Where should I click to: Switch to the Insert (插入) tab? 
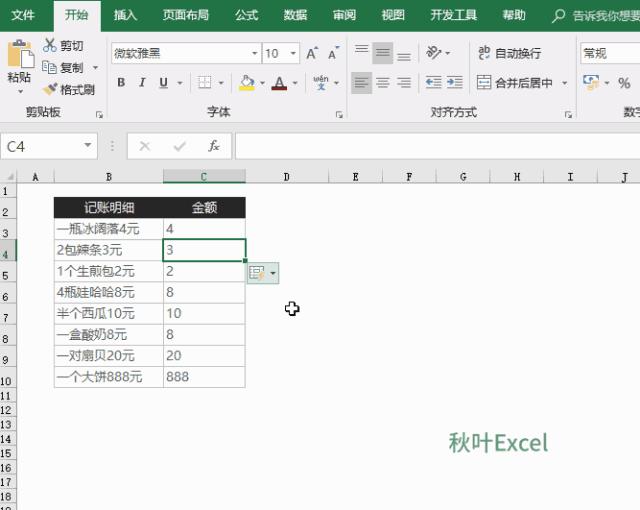coord(125,16)
